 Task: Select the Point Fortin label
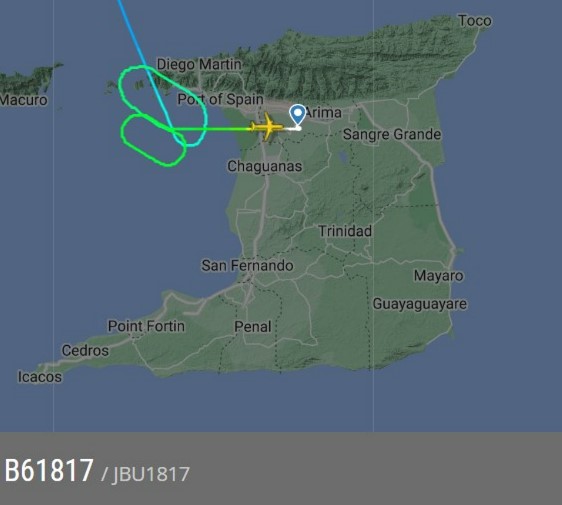click(x=146, y=326)
